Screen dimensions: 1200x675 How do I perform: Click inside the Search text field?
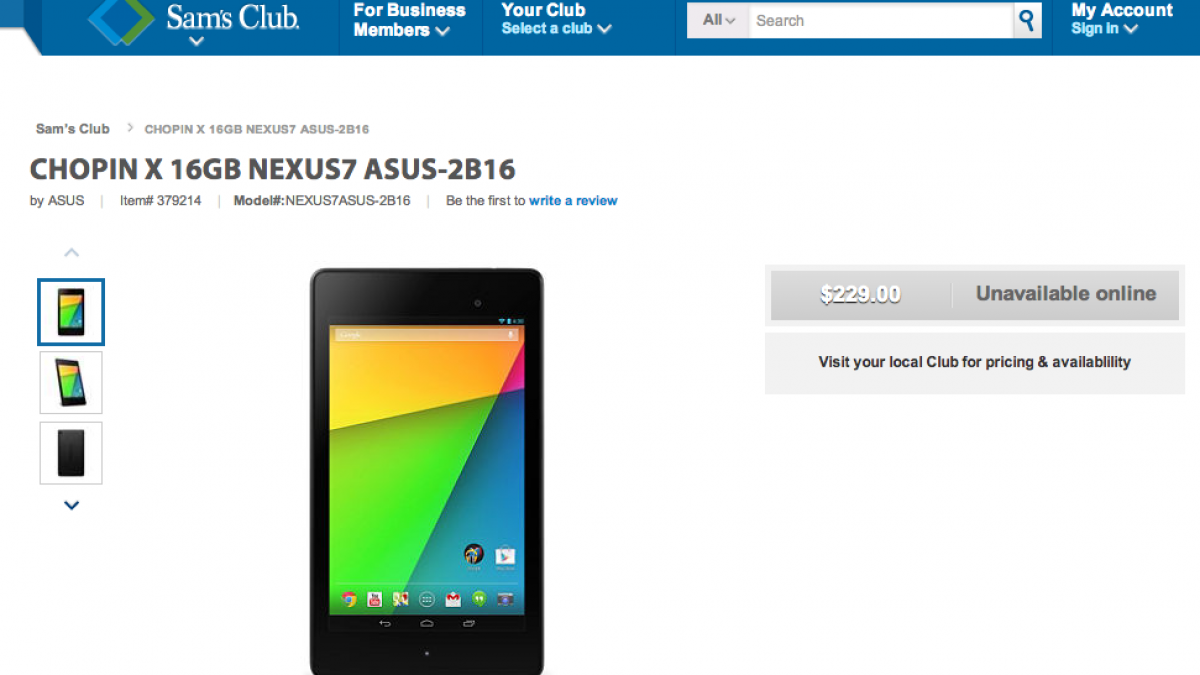pyautogui.click(x=880, y=20)
